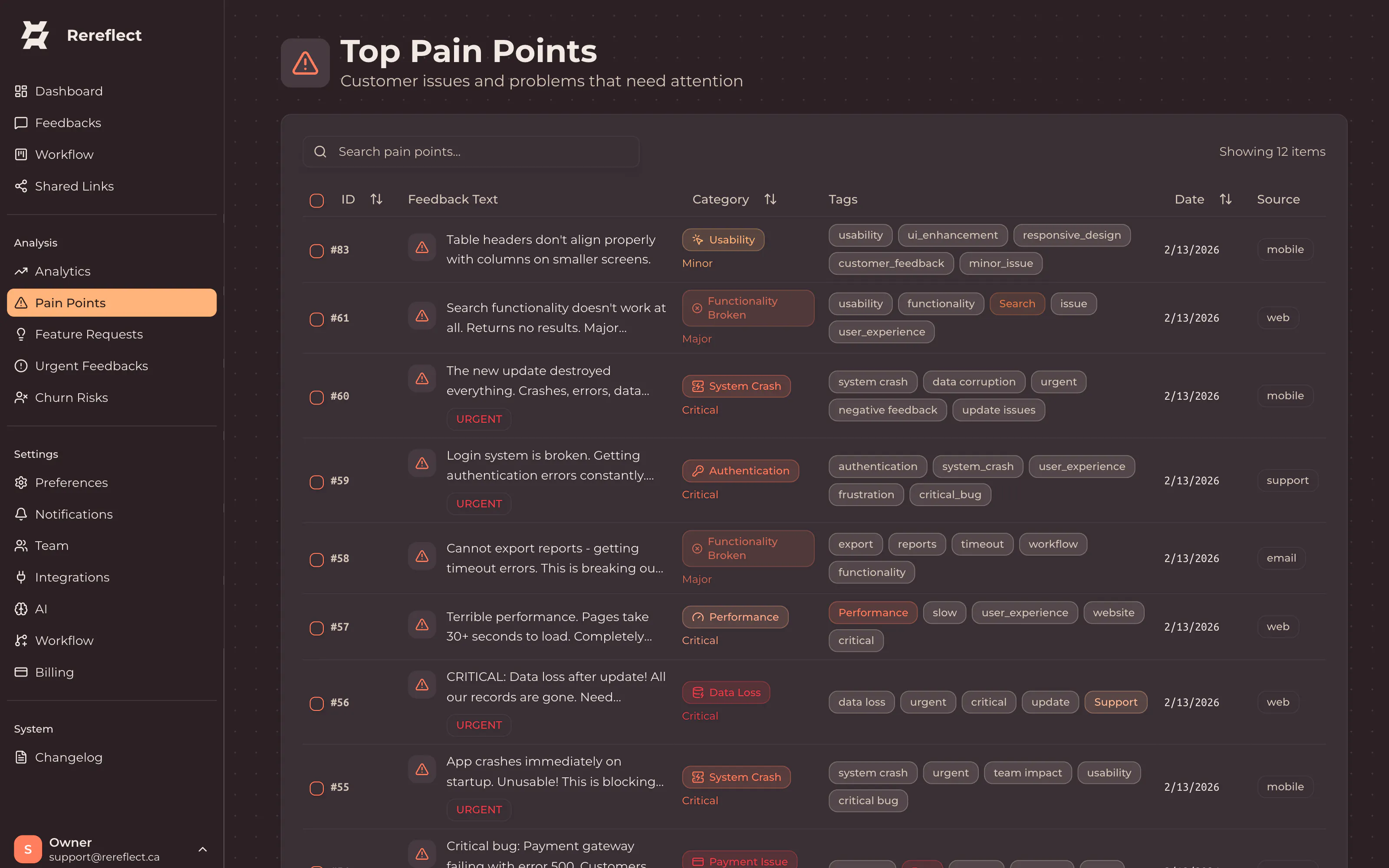
Task: Open Analytics trend icon
Action: coord(21,271)
